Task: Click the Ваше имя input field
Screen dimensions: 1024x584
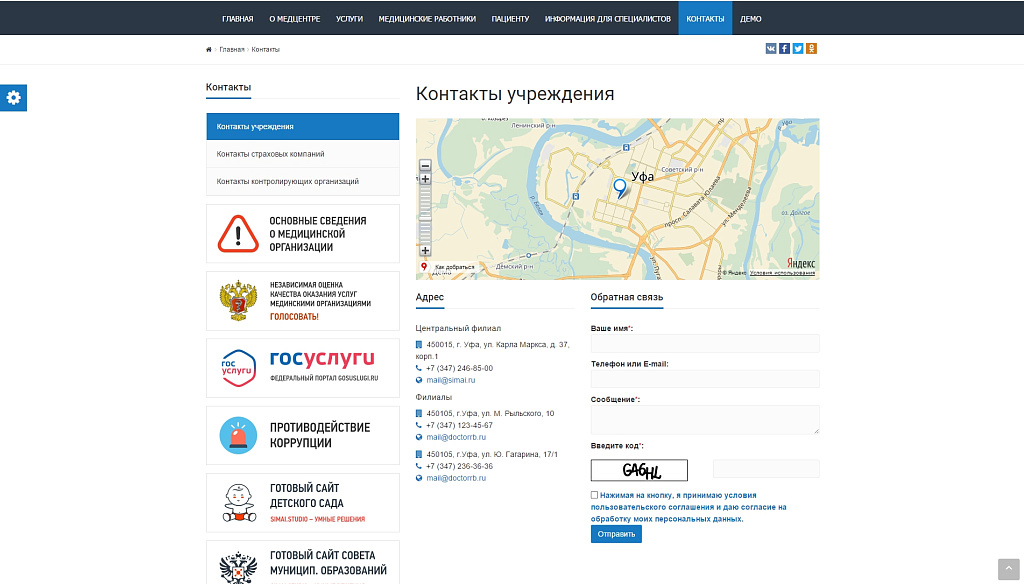Action: click(x=705, y=343)
